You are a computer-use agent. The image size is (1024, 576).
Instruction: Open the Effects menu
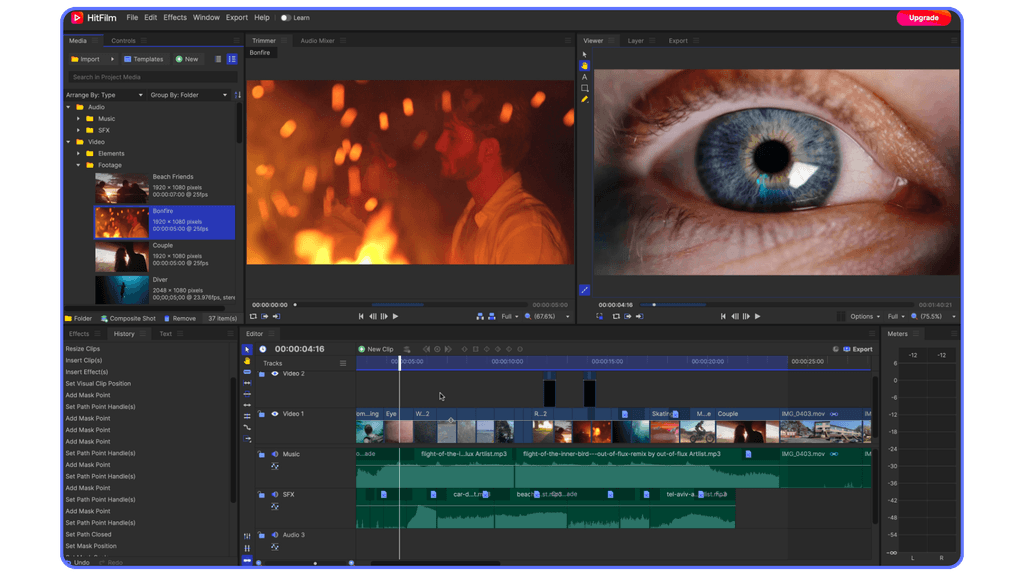pos(174,17)
